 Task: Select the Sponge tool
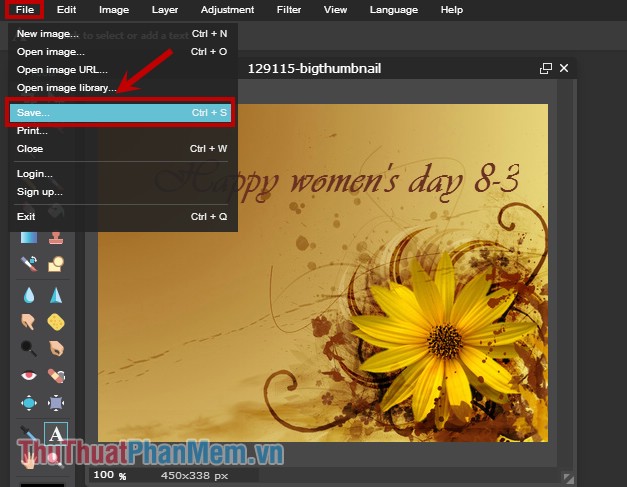point(56,322)
